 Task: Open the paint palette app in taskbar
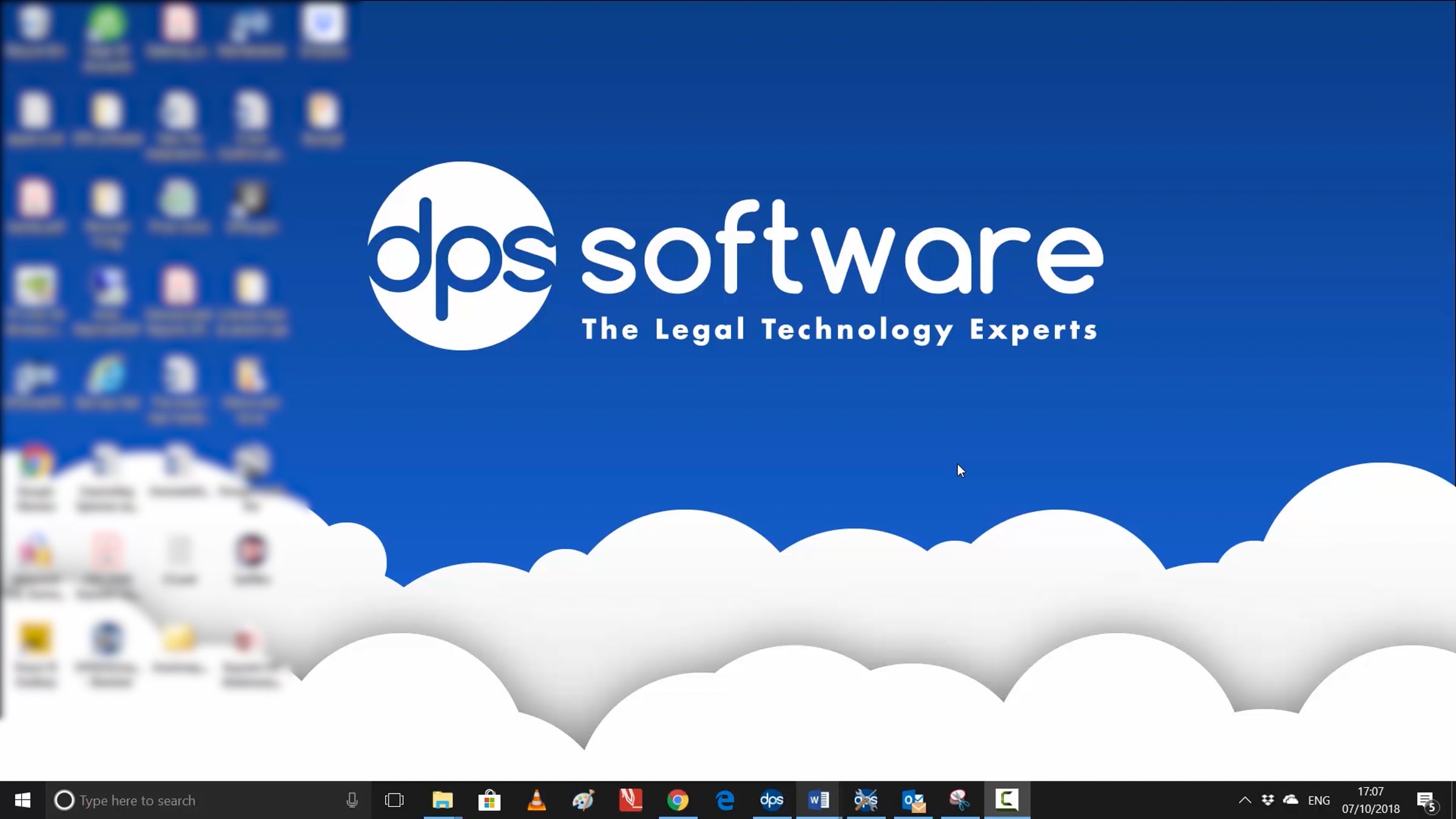point(583,800)
